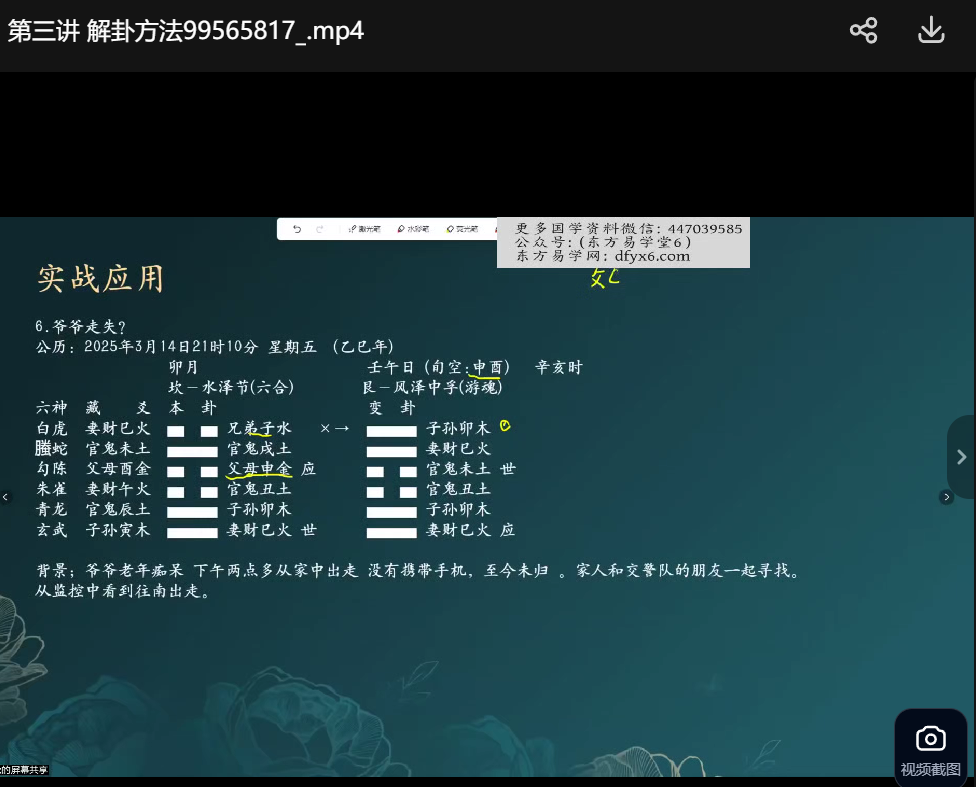Click the screen-sharing label at bottom left
Viewport: 976px width, 787px height.
(x=24, y=769)
